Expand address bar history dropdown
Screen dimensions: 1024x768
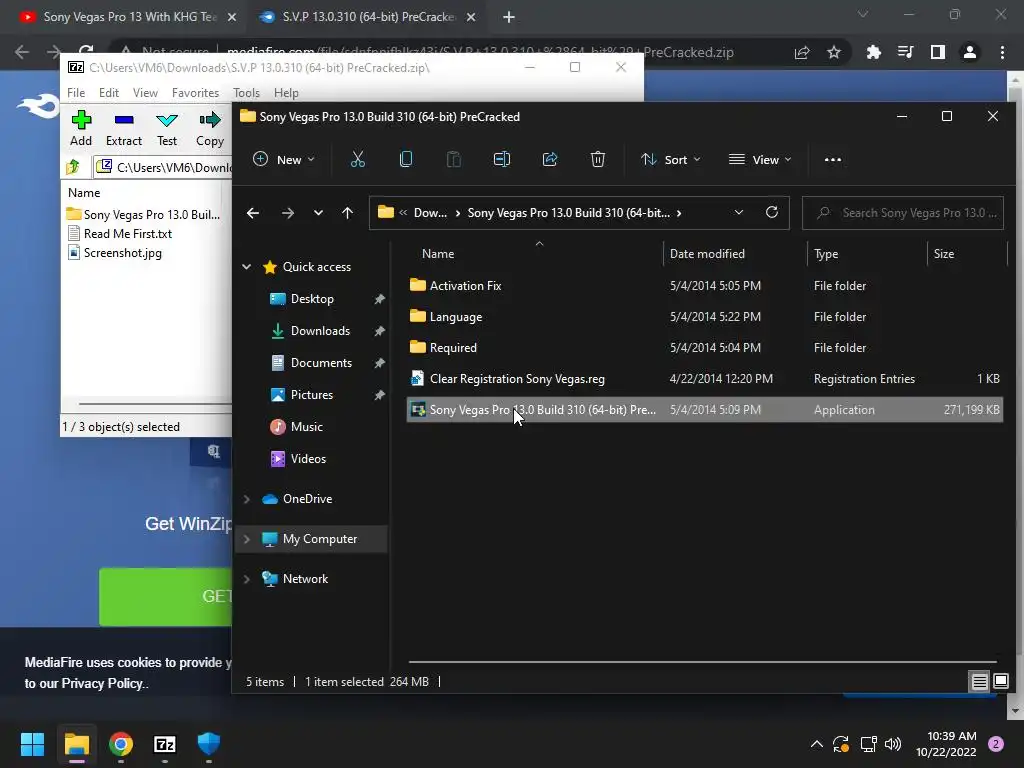point(739,212)
